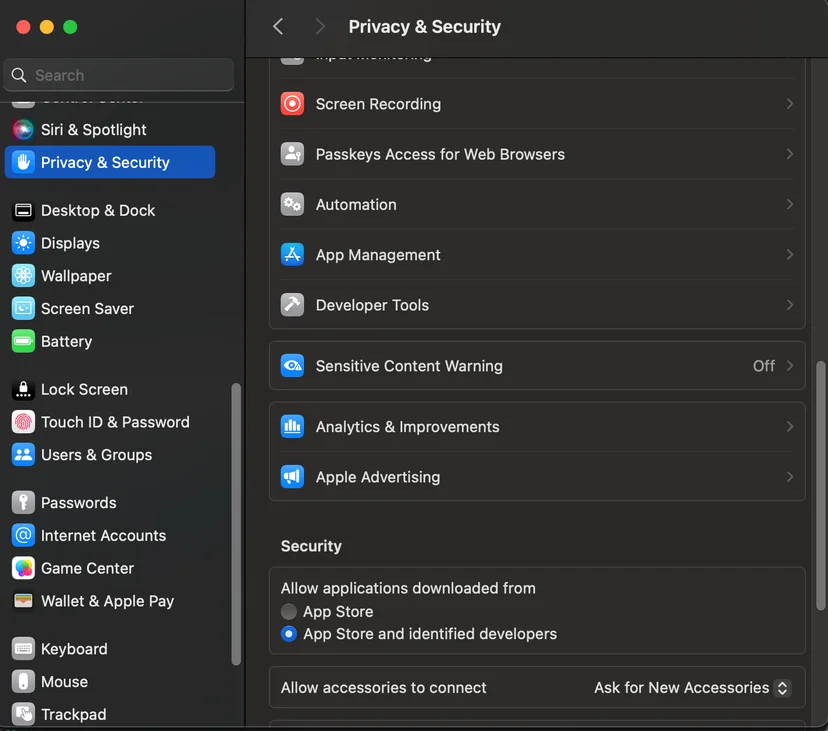Click the Wallet & Apple Pay icon
Viewport: 828px width, 731px height.
tap(23, 601)
